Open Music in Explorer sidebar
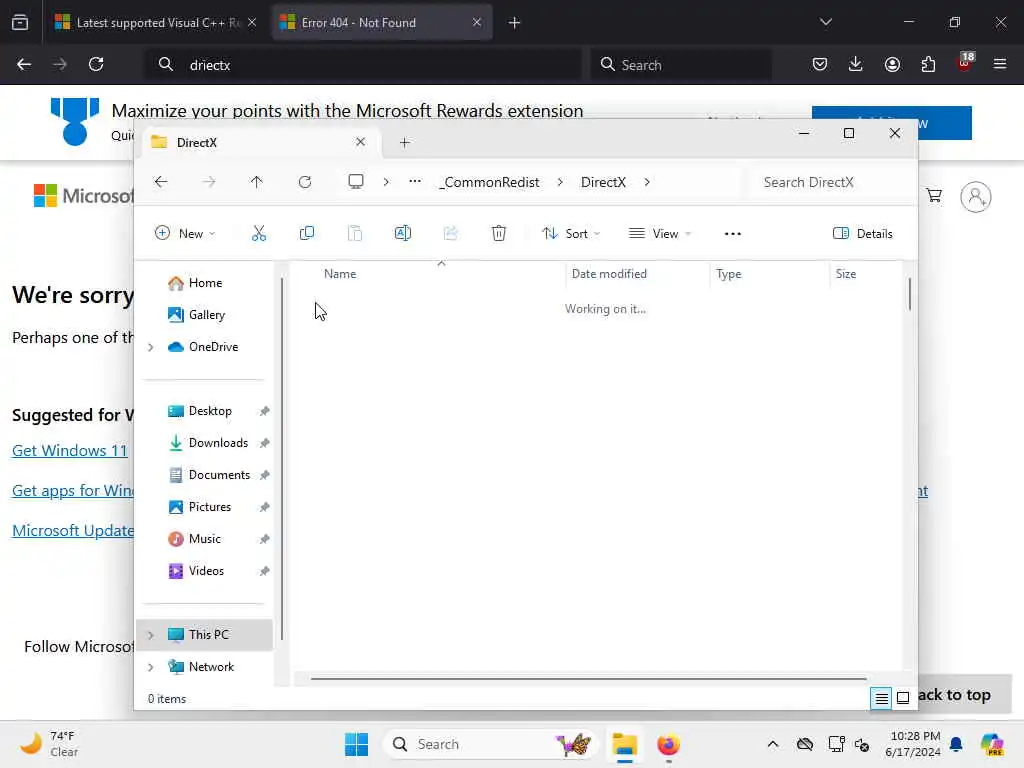This screenshot has height=768, width=1024. point(204,539)
